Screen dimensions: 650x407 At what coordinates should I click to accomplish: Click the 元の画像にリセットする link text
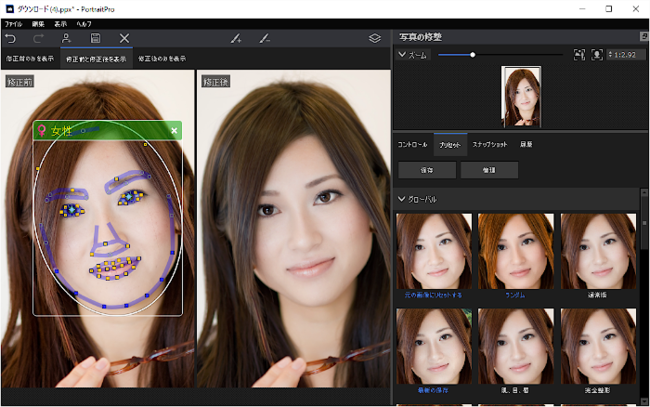click(433, 295)
